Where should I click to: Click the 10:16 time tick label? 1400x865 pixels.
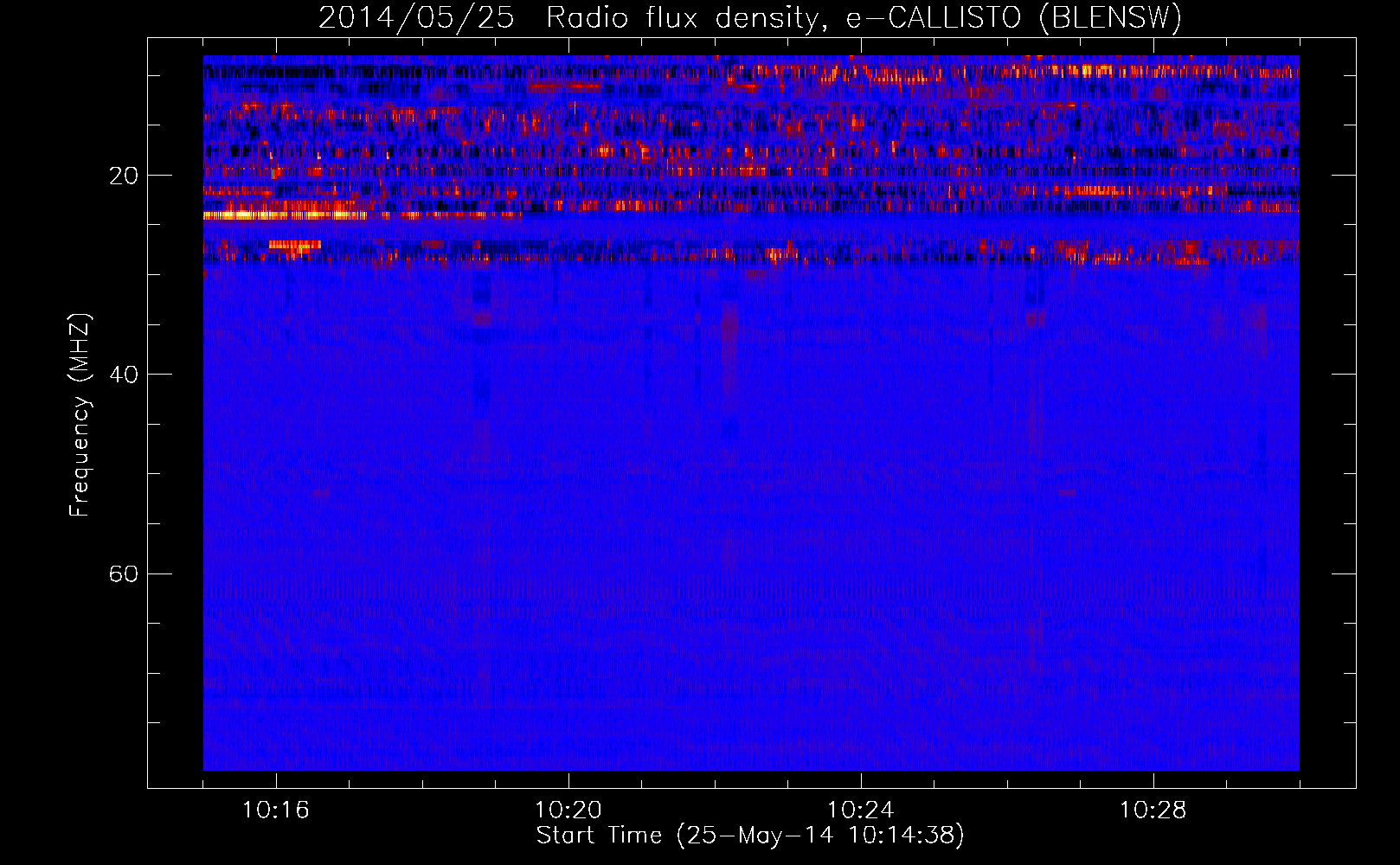(276, 811)
